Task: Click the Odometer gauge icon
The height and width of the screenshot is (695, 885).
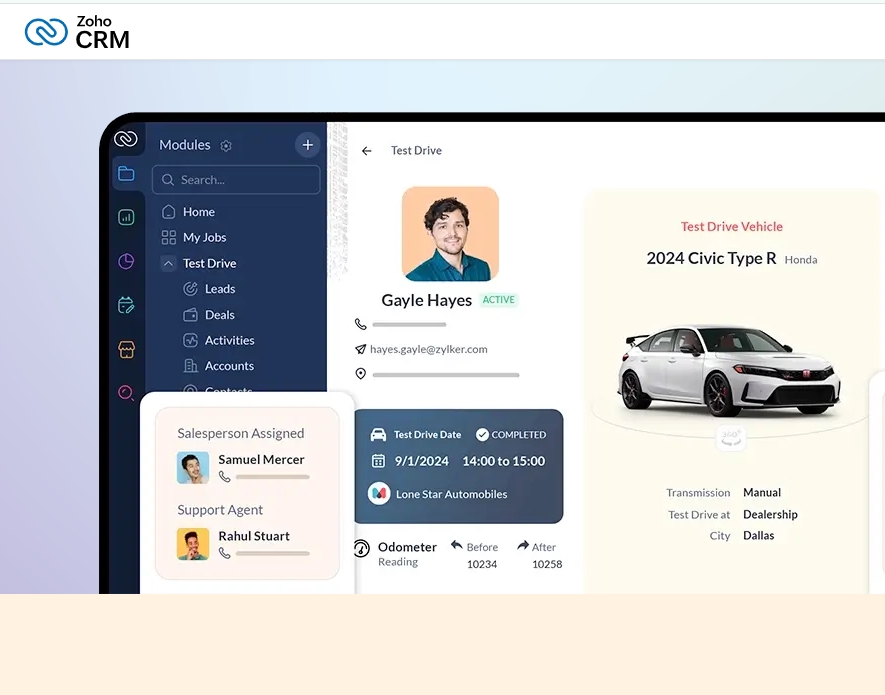Action: (361, 548)
